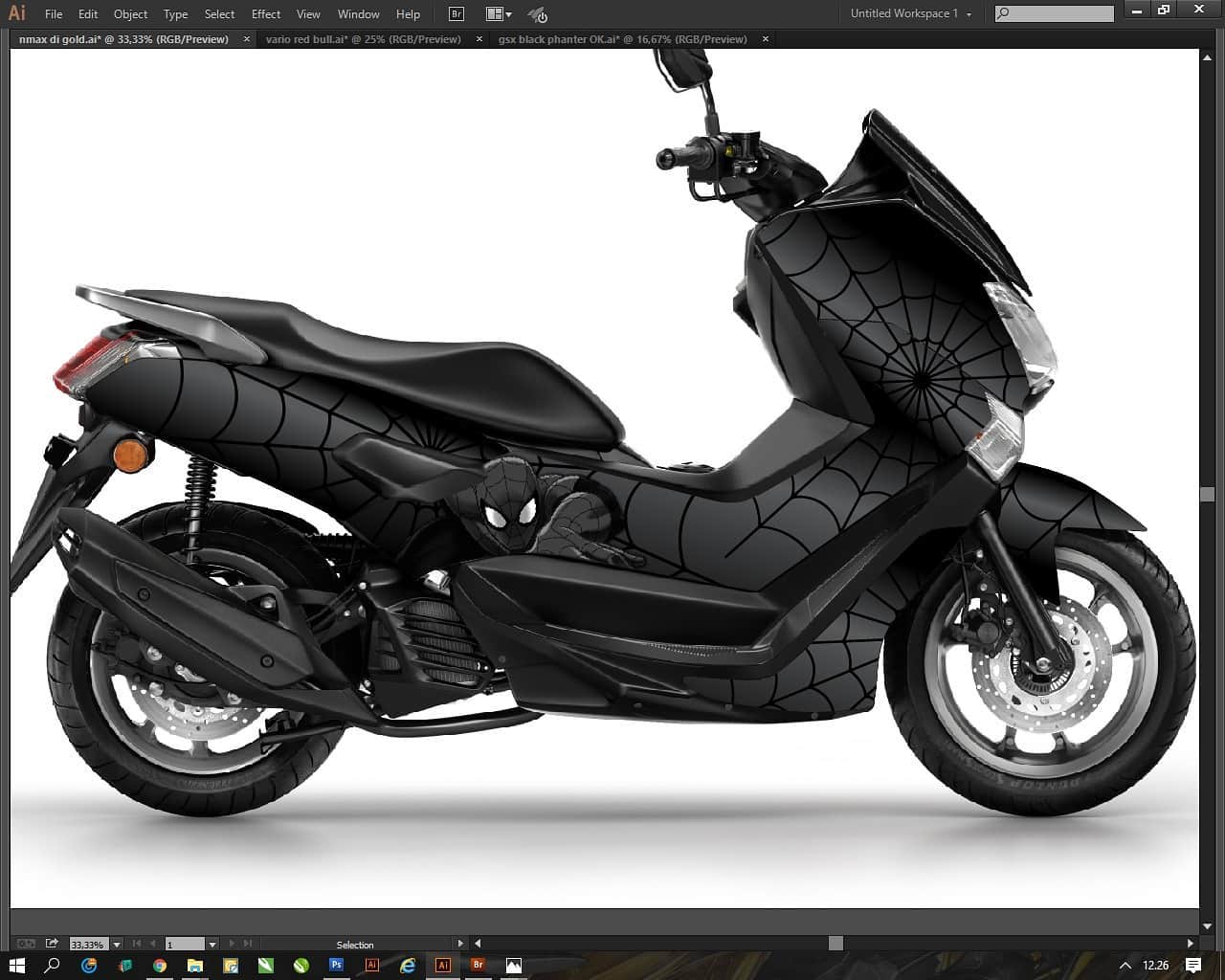Open the Arrange Documents layout dropdown

click(x=499, y=13)
